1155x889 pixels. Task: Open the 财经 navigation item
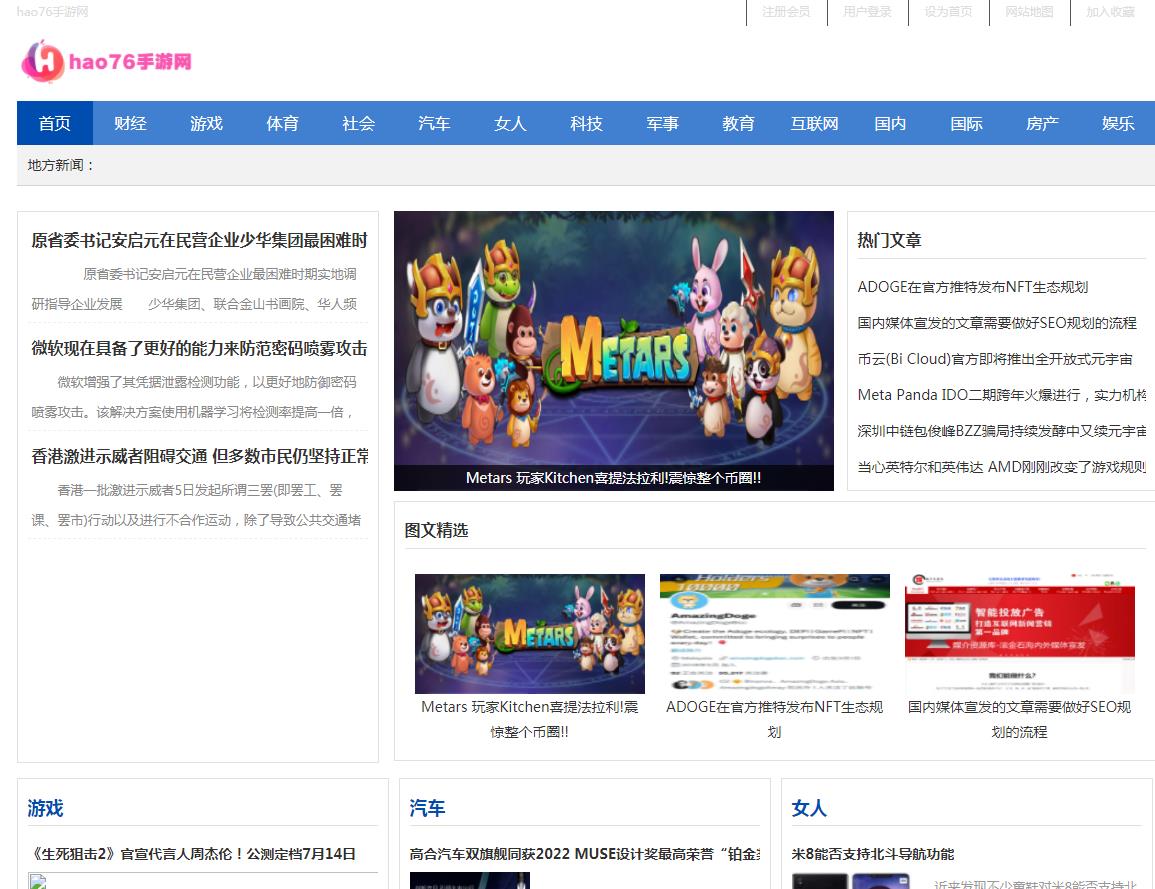pos(130,123)
